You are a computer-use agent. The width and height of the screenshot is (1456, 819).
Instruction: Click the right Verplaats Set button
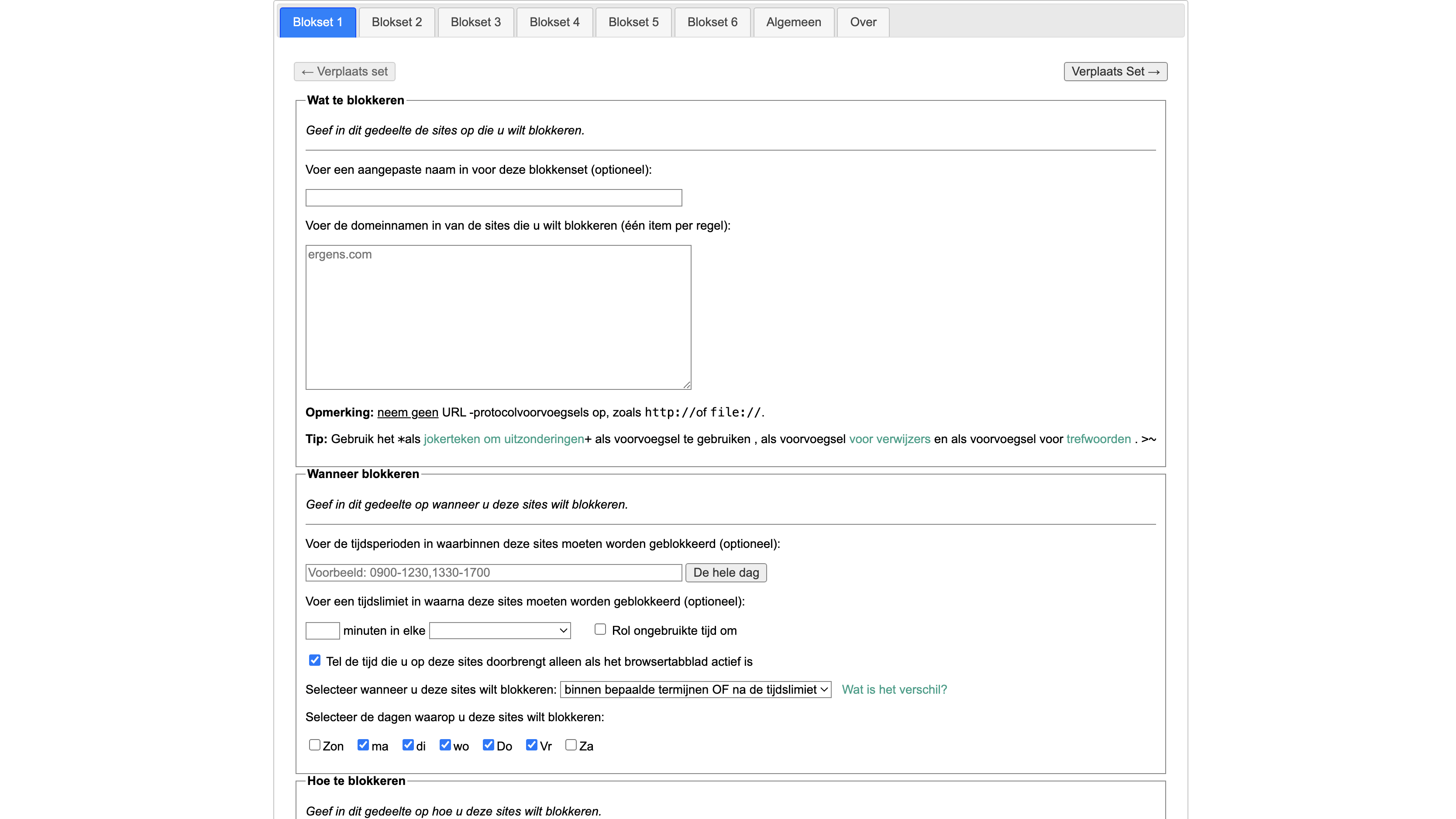coord(1115,71)
